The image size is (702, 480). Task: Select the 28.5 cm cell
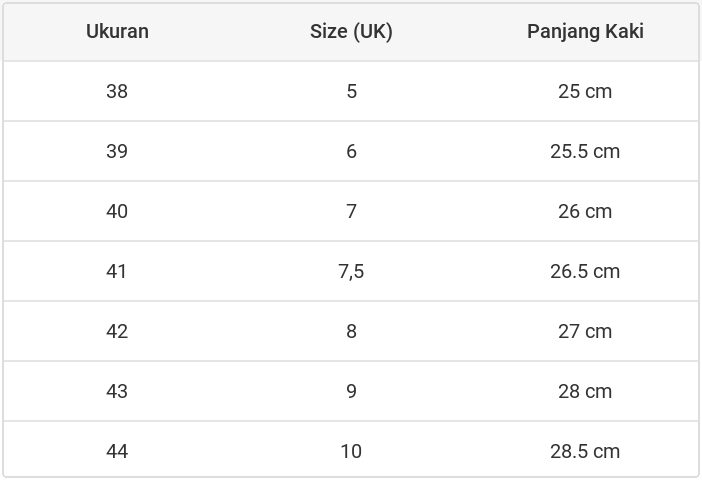[585, 451]
